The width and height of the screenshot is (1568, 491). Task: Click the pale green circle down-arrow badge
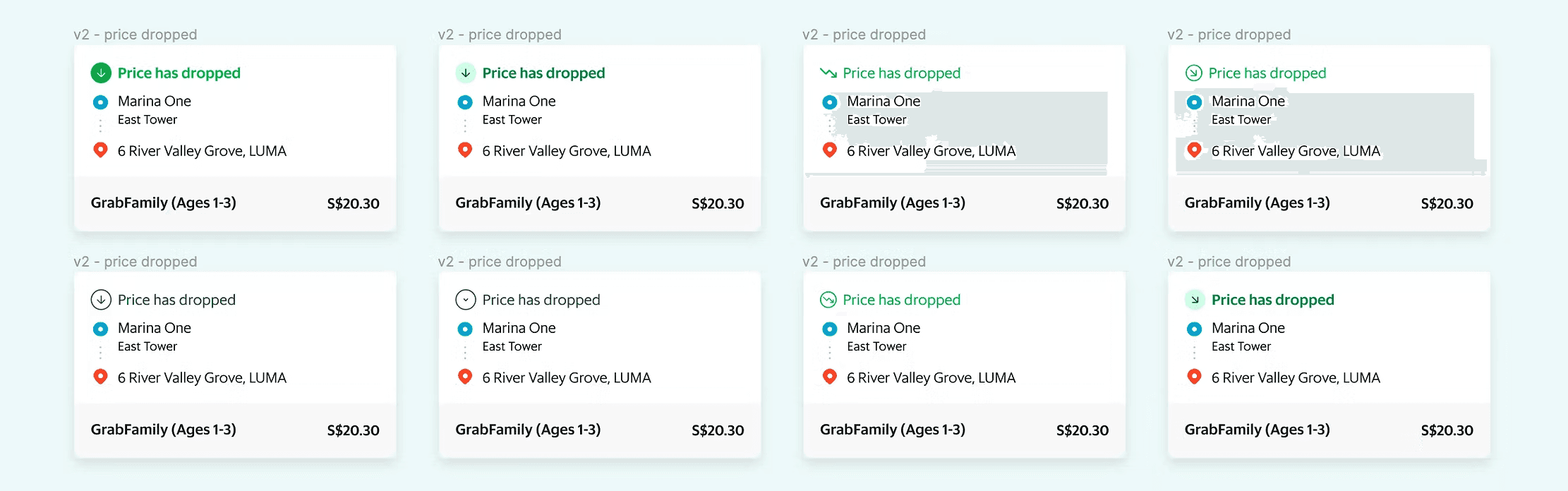(465, 73)
